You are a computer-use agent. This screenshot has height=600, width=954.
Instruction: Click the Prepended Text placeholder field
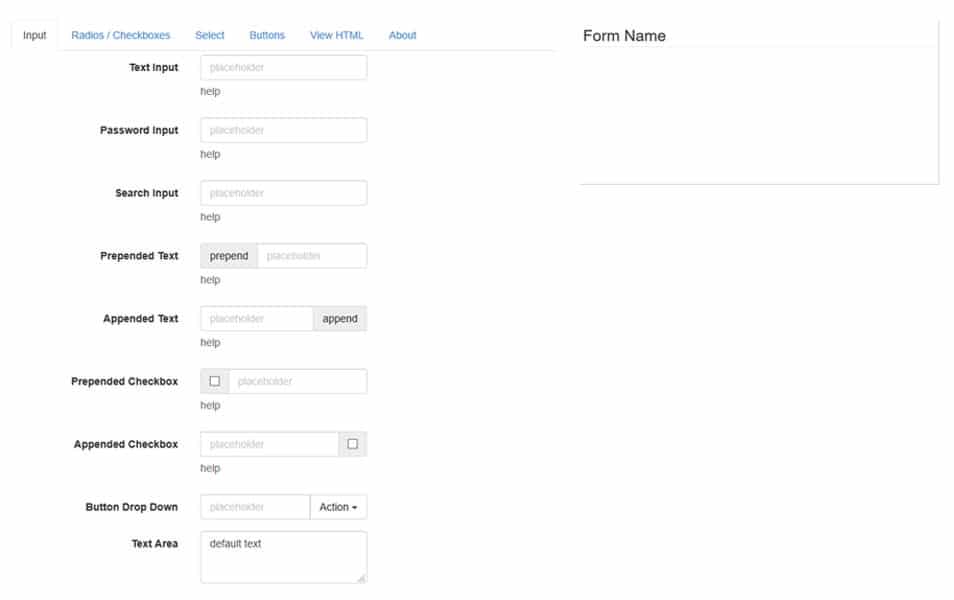[312, 255]
